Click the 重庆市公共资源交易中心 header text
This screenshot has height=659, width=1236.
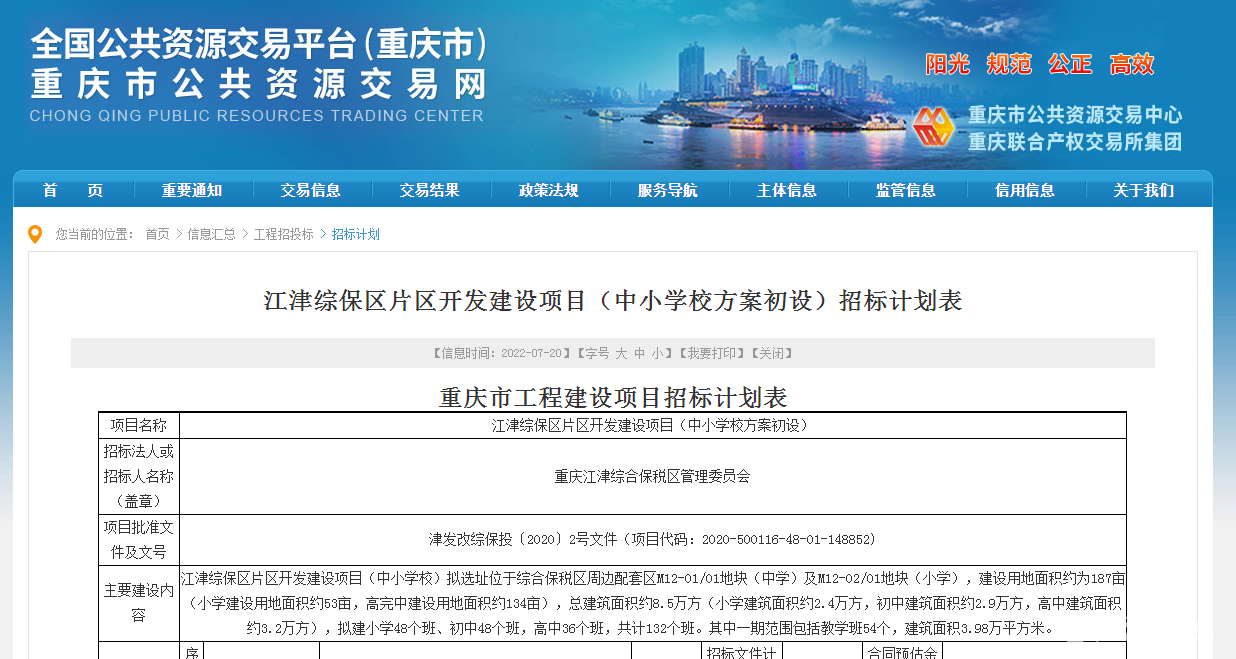[x=1075, y=115]
